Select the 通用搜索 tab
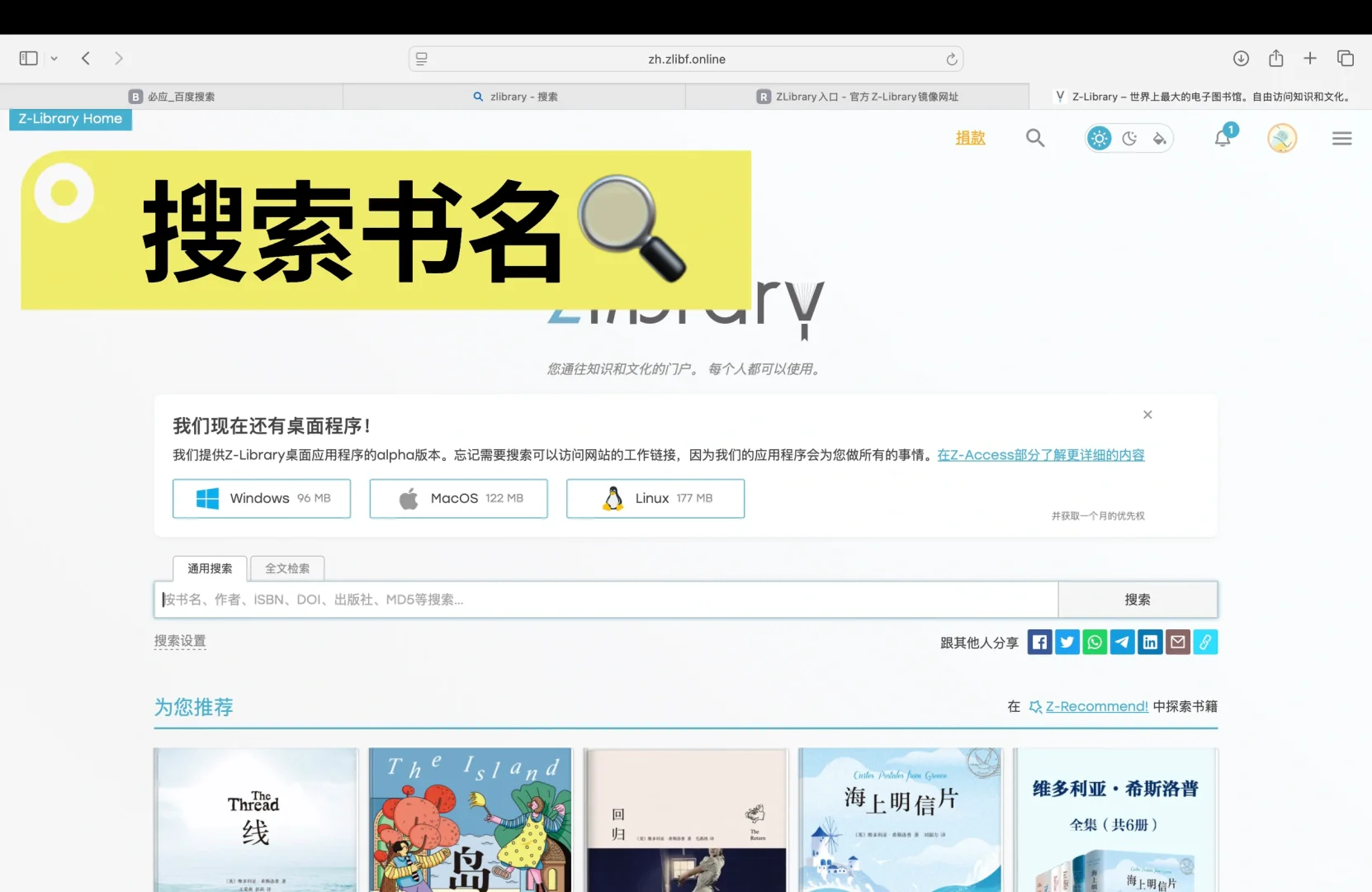The image size is (1372, 892). click(x=210, y=568)
